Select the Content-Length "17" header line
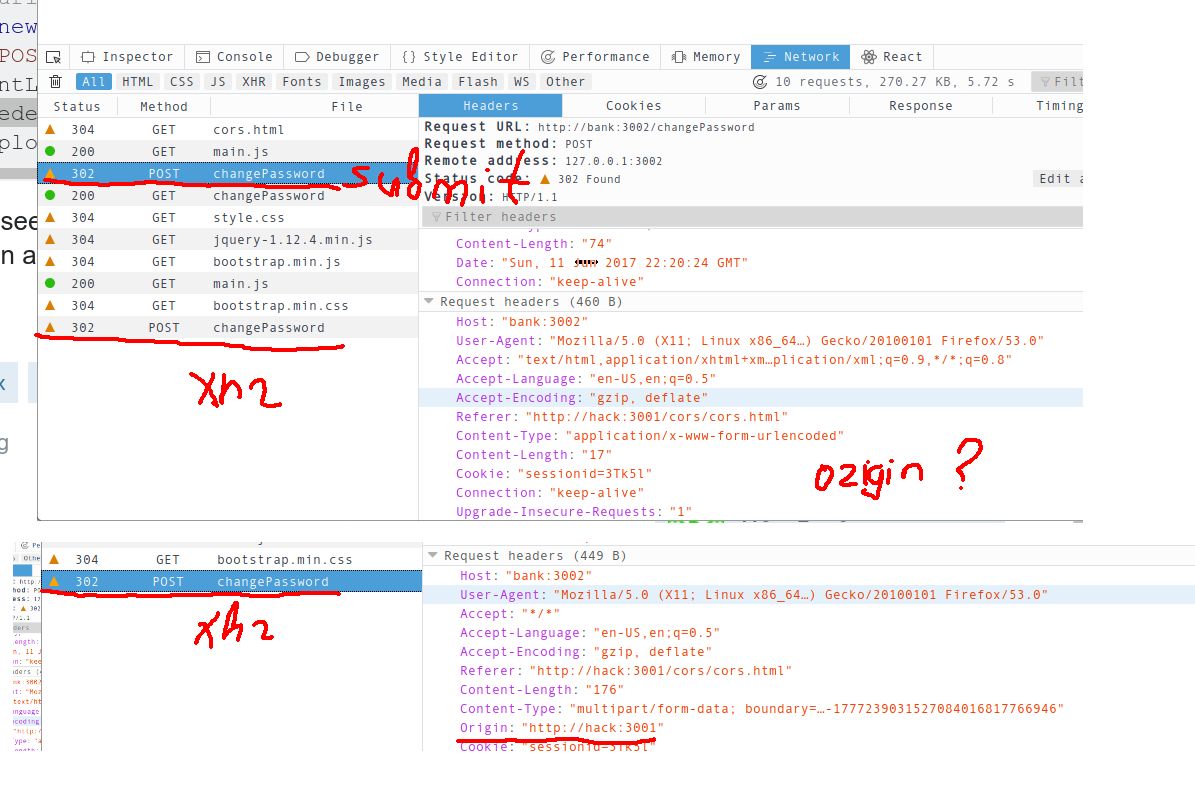Screen dimensions: 1195x786 point(533,455)
